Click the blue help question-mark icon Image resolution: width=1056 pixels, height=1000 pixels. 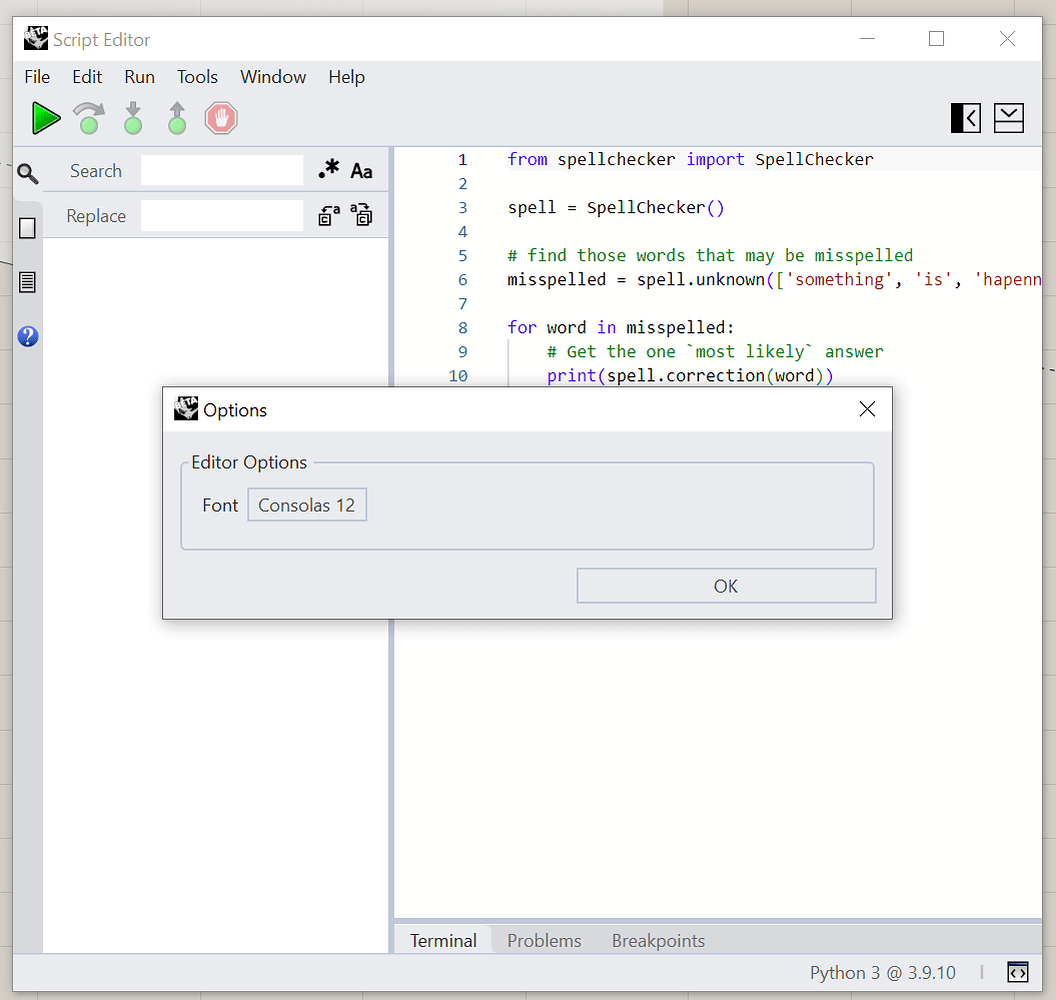click(27, 336)
